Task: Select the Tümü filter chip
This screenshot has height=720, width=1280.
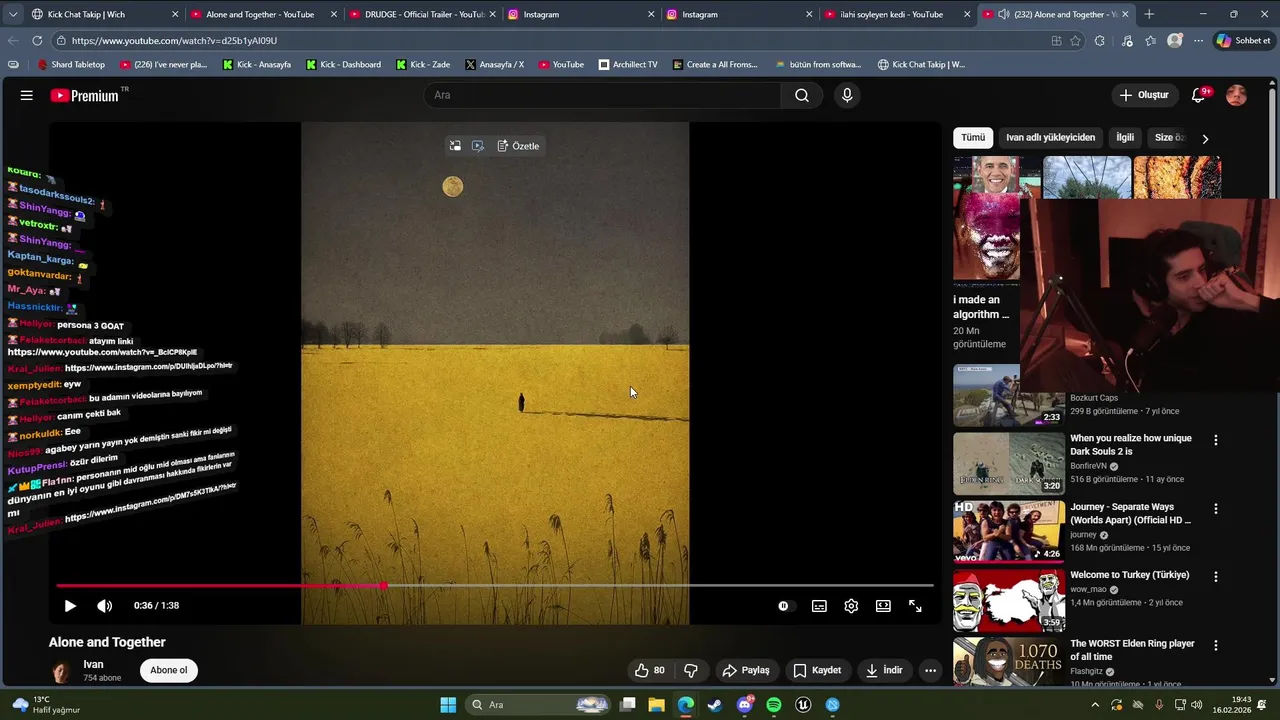Action: [973, 138]
